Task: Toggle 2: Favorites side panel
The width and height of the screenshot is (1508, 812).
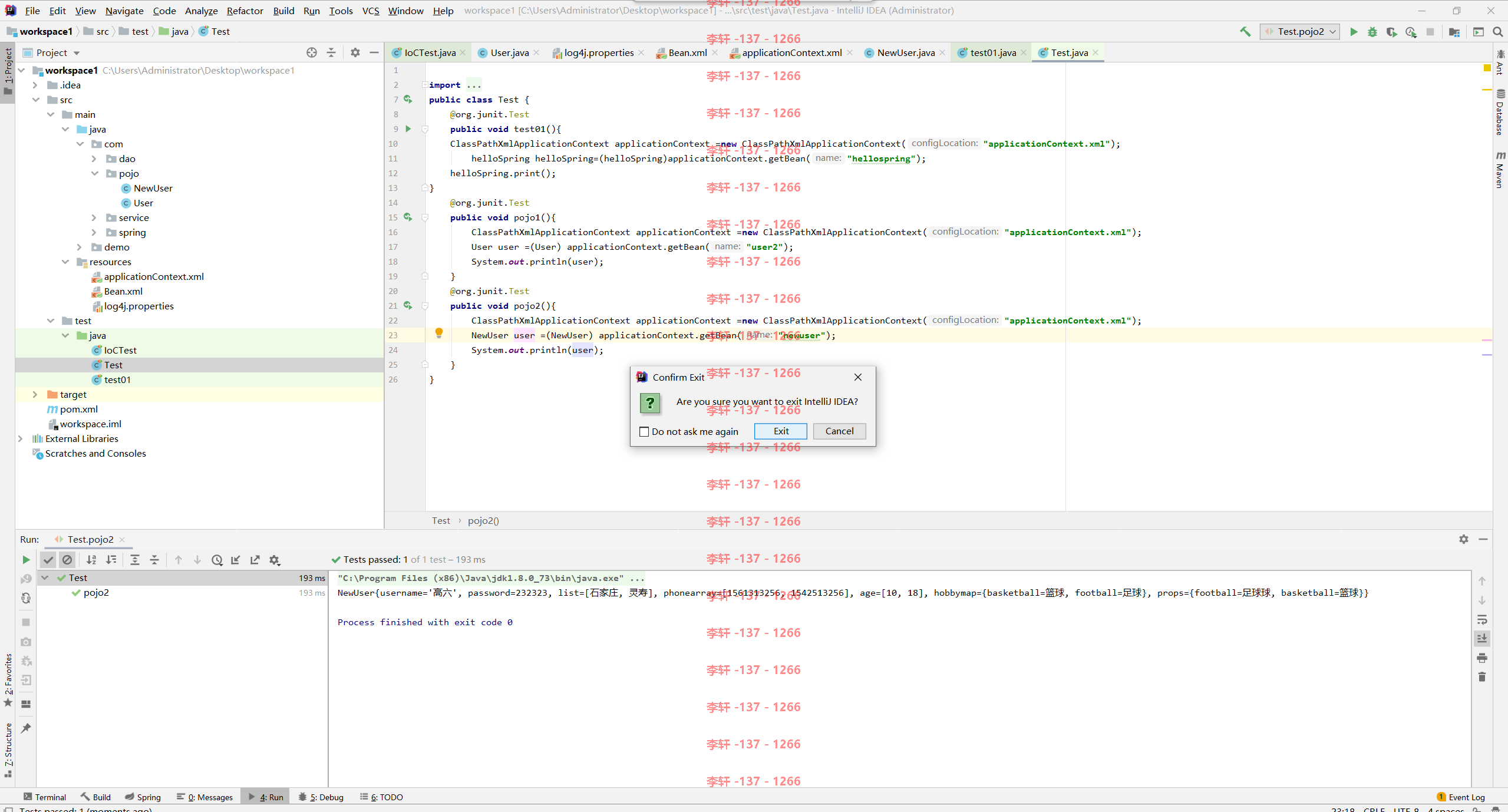Action: 8,680
